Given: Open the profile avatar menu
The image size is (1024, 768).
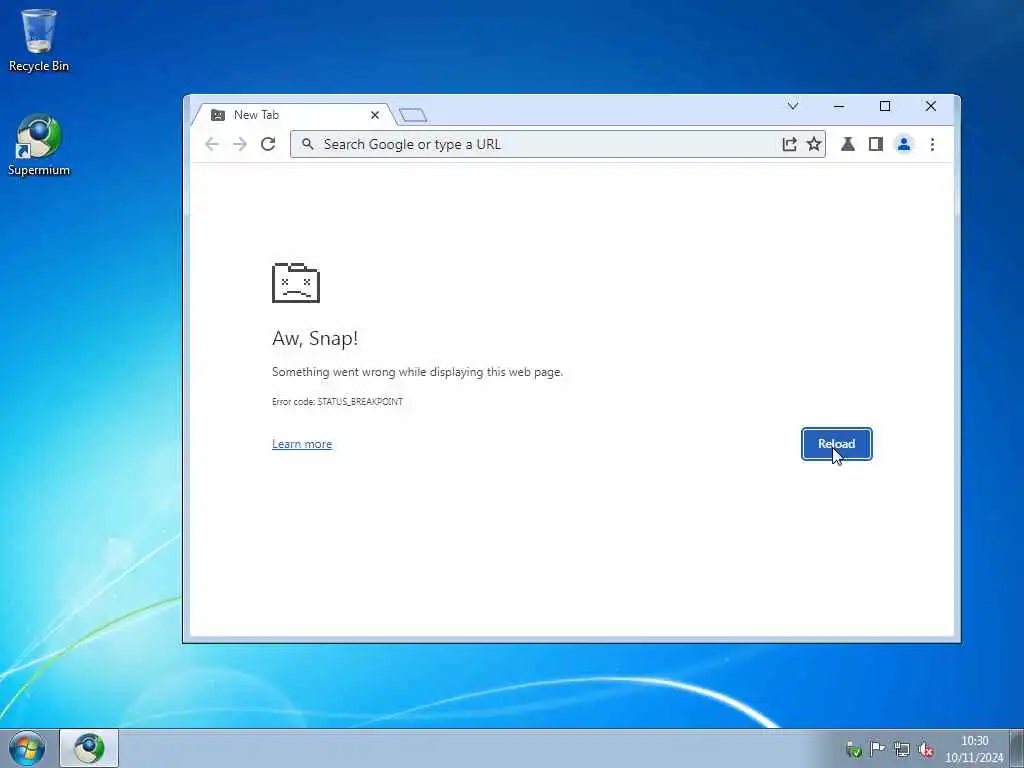Looking at the screenshot, I should (904, 144).
